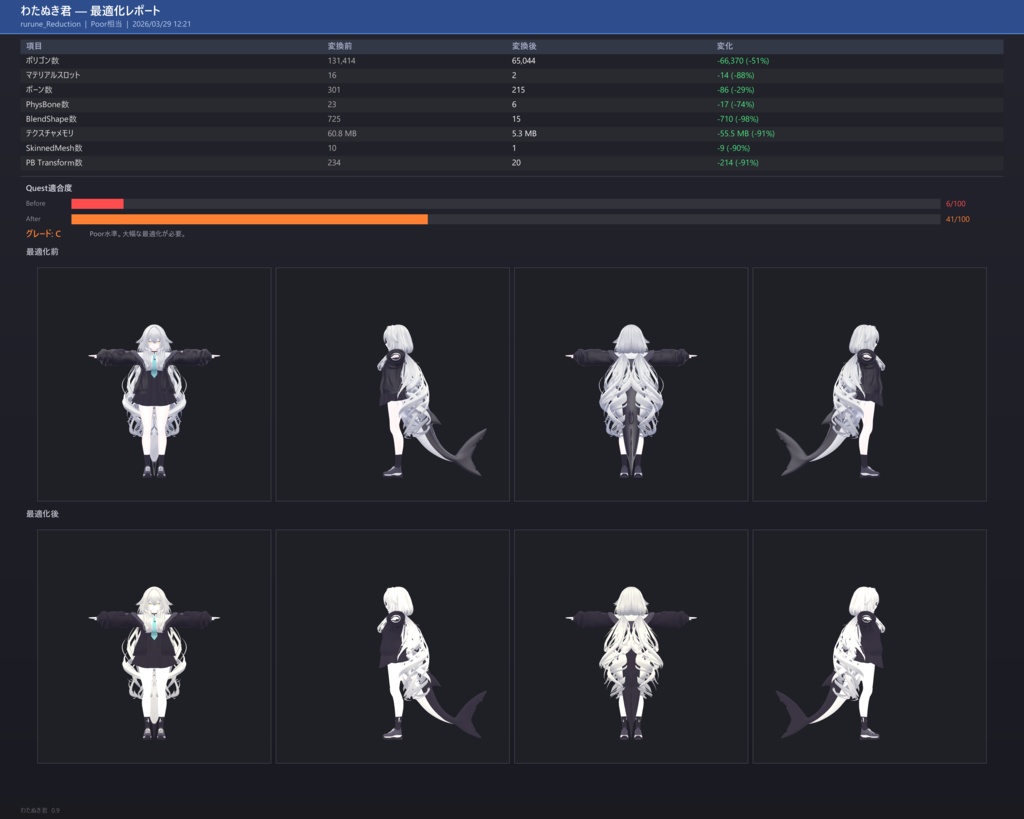Click the -710 (-98%) change value
The height and width of the screenshot is (819, 1024).
pyautogui.click(x=738, y=119)
